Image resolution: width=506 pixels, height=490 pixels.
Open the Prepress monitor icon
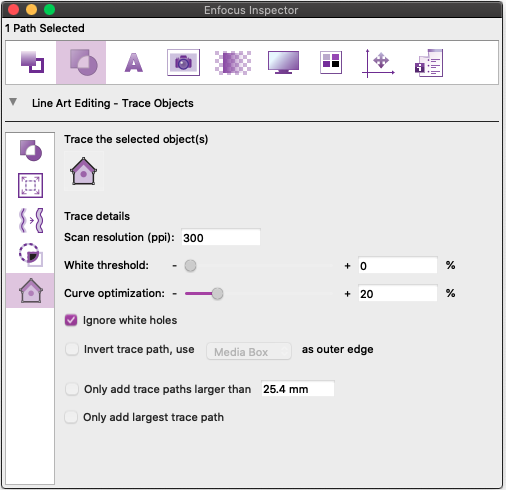[x=283, y=62]
